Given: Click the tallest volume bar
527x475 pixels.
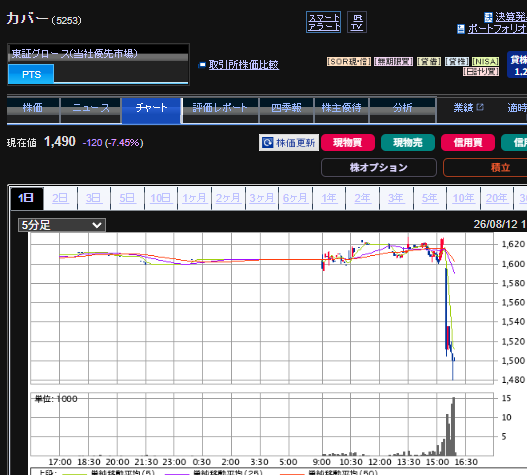Looking at the screenshot, I should click(x=453, y=426).
